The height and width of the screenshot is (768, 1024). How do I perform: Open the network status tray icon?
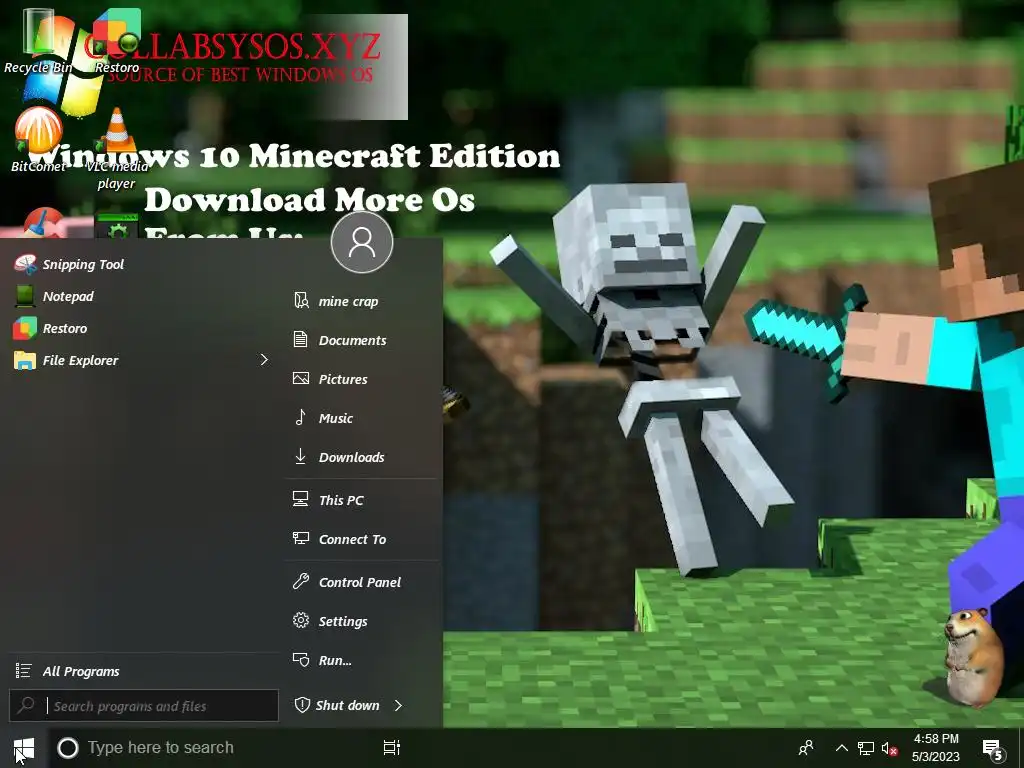pos(866,748)
